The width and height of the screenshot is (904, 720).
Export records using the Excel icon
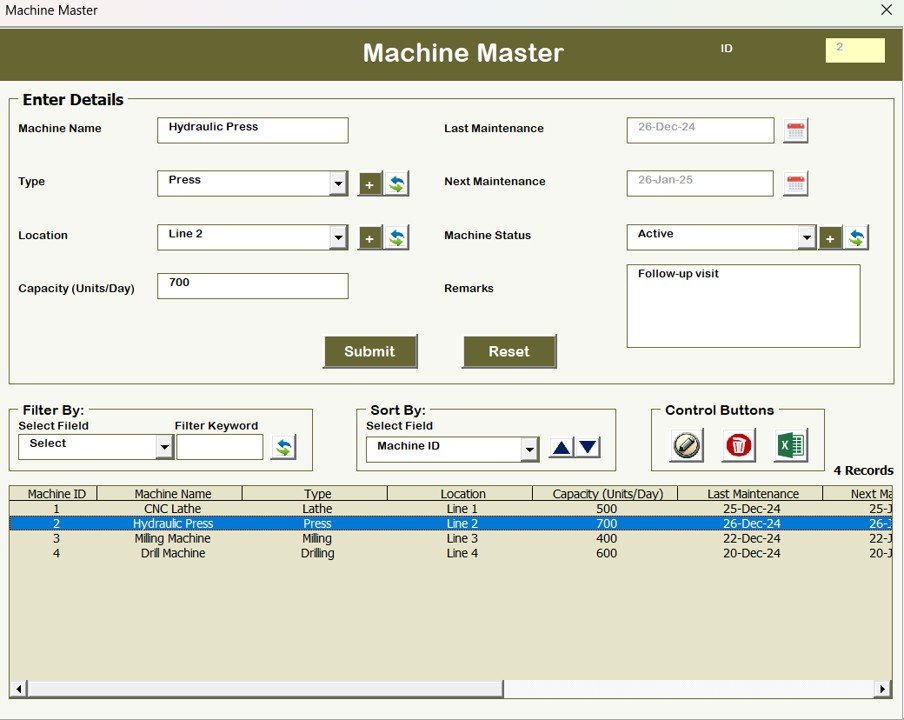791,446
